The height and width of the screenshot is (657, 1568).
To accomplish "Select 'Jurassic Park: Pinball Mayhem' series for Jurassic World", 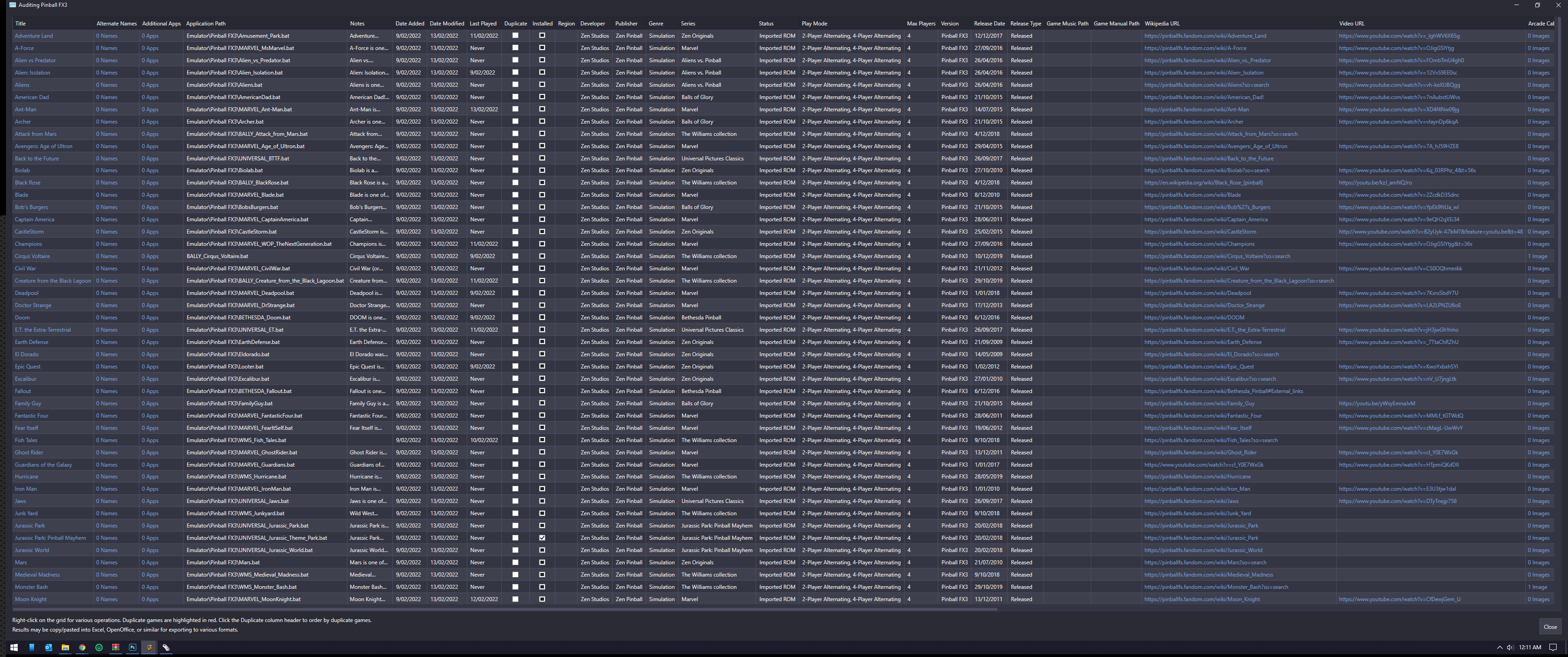I will [x=717, y=550].
